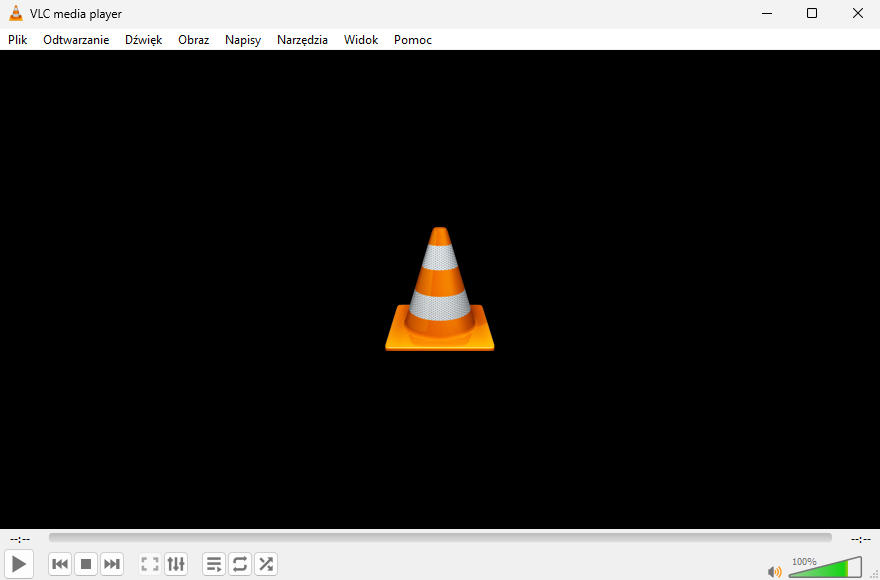Enable random playback order

click(265, 563)
